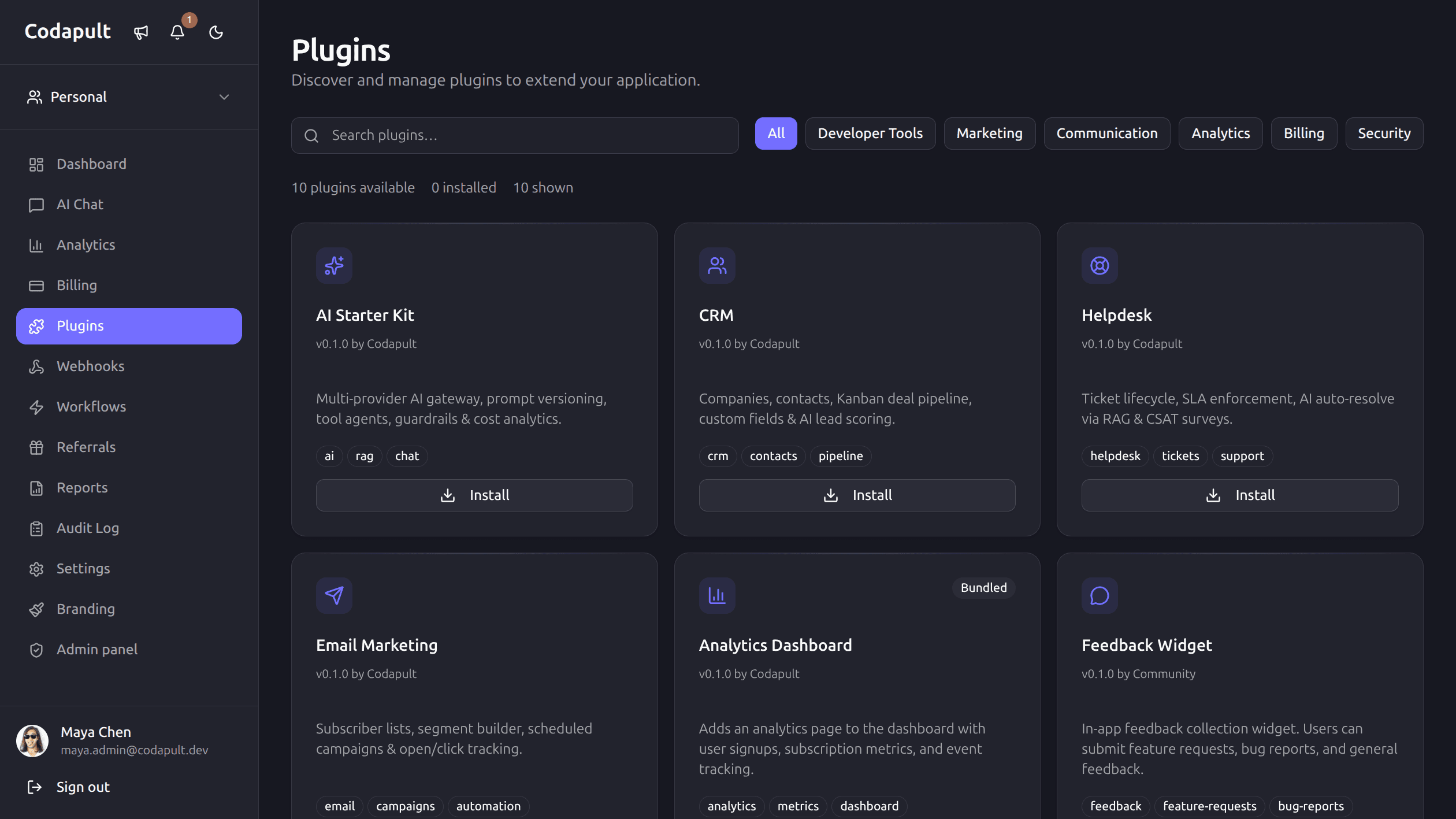The width and height of the screenshot is (1456, 819).
Task: Click the Workflows lightning icon
Action: [36, 407]
